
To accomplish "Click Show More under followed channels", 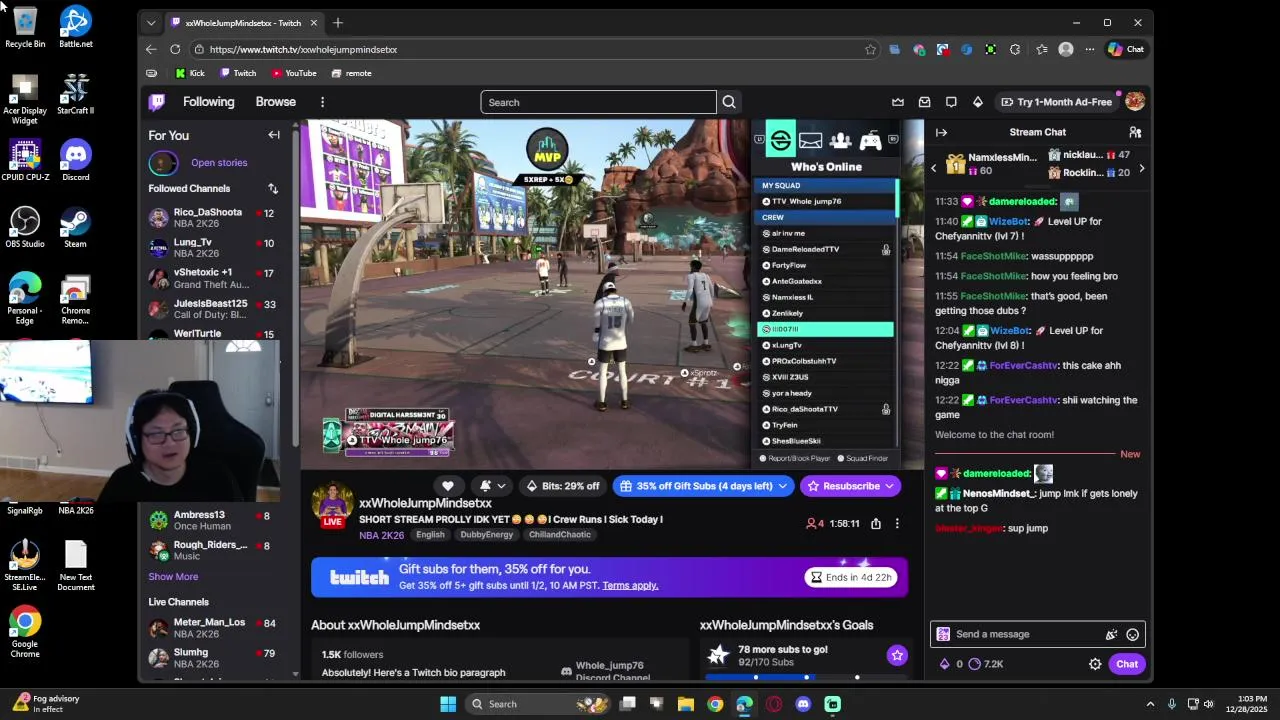I will pyautogui.click(x=173, y=577).
